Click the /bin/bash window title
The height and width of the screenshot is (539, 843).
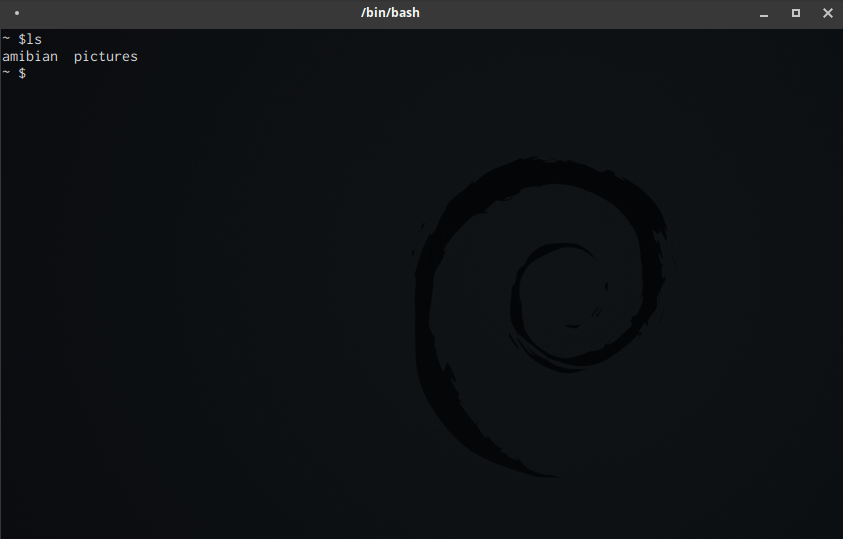click(390, 13)
